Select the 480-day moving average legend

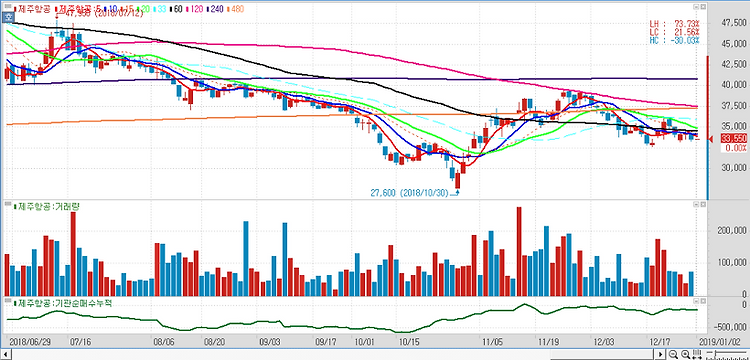(x=235, y=9)
